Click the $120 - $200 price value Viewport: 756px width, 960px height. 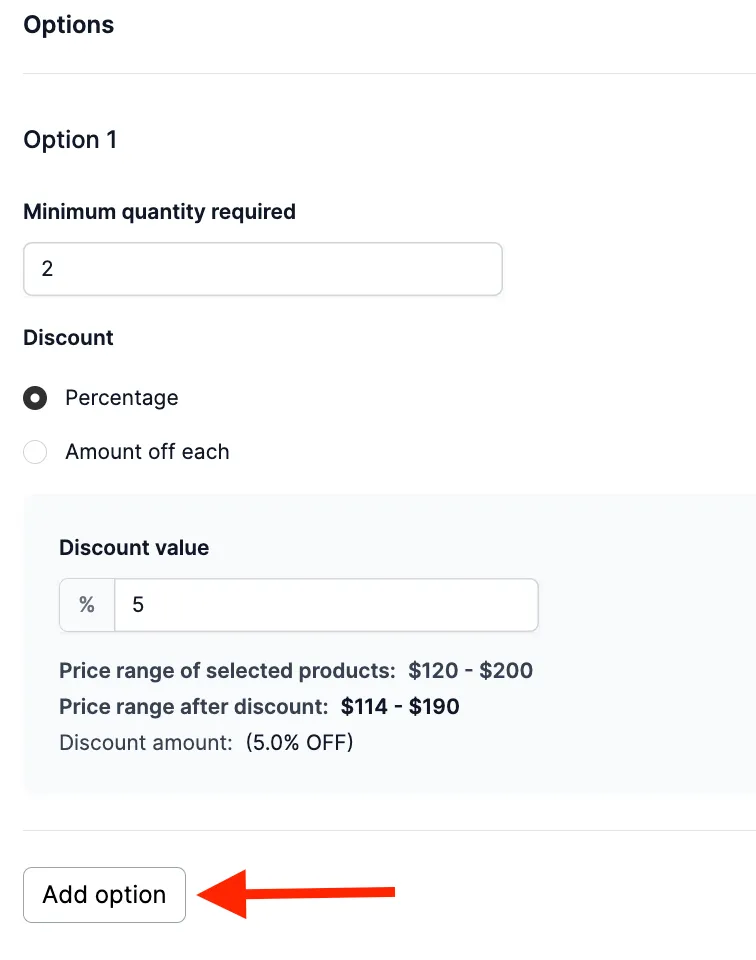[x=471, y=670]
